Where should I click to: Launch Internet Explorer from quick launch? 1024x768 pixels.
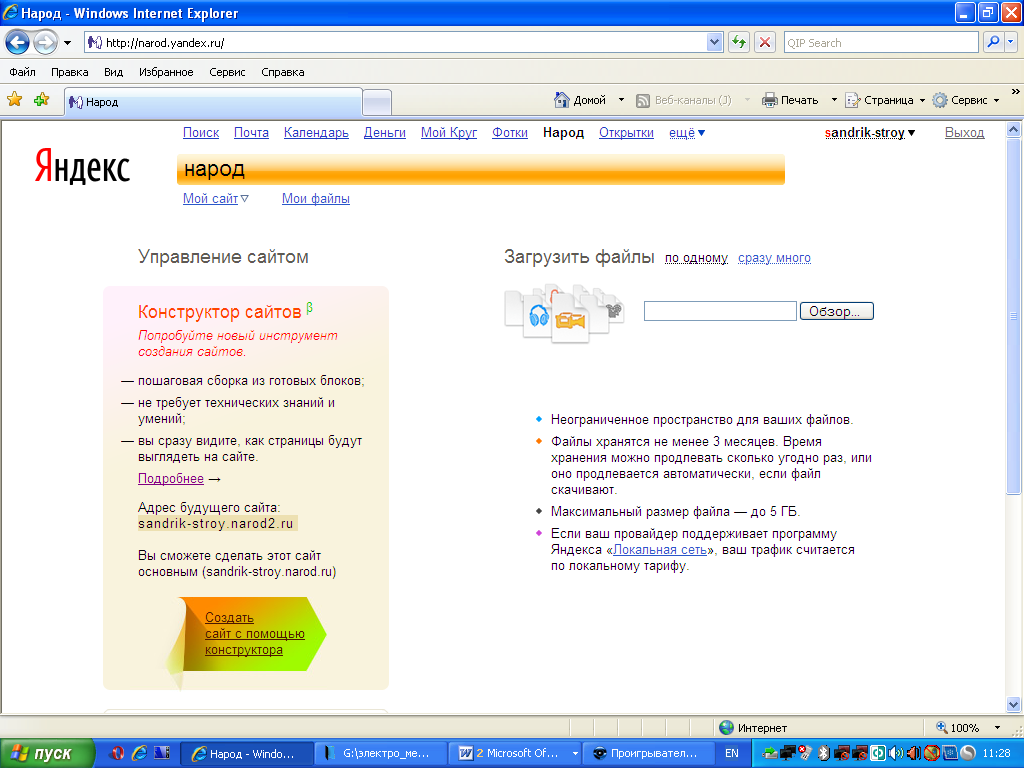coord(139,753)
